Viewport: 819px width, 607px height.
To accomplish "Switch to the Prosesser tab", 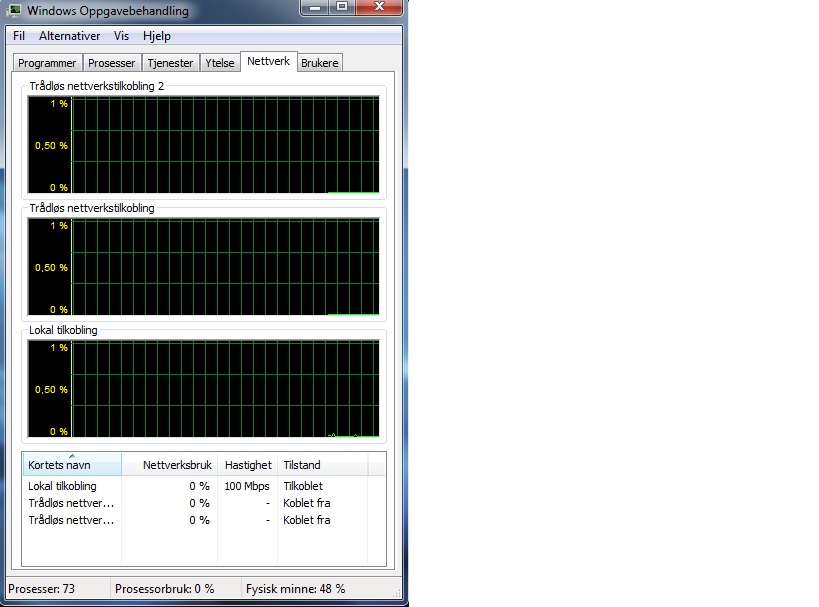I will pos(111,63).
